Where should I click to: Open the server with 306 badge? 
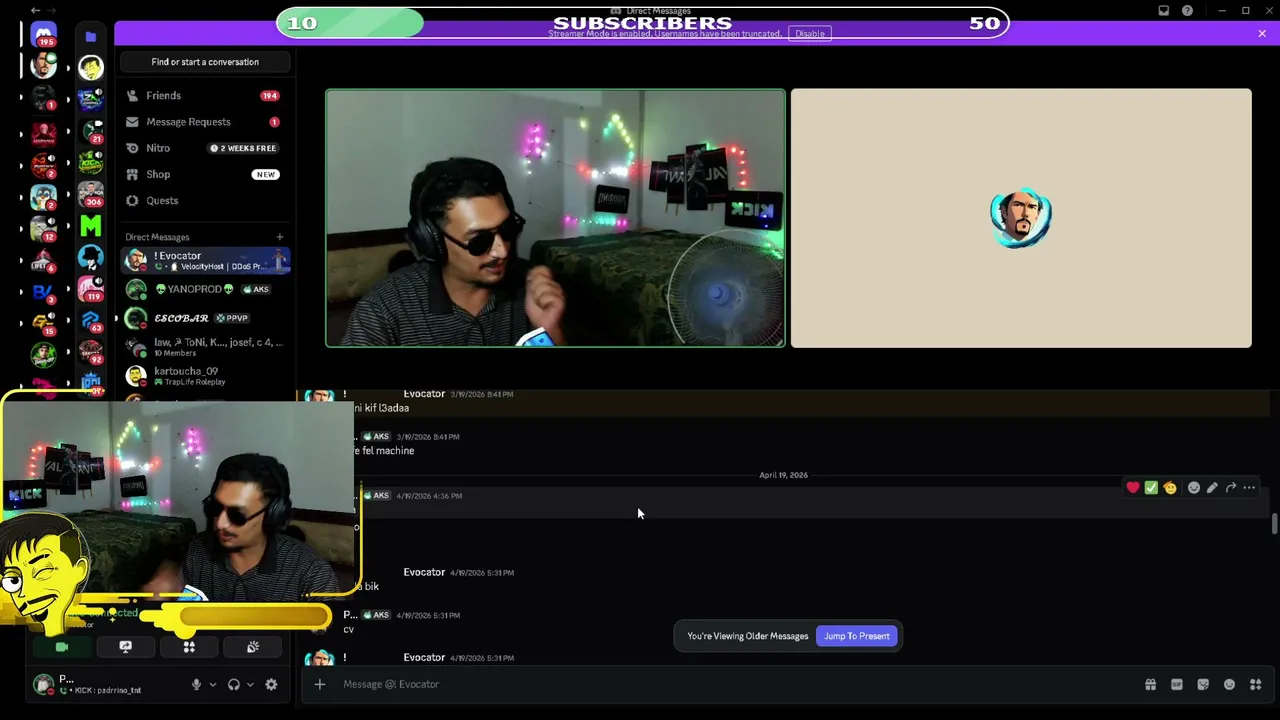coord(91,193)
